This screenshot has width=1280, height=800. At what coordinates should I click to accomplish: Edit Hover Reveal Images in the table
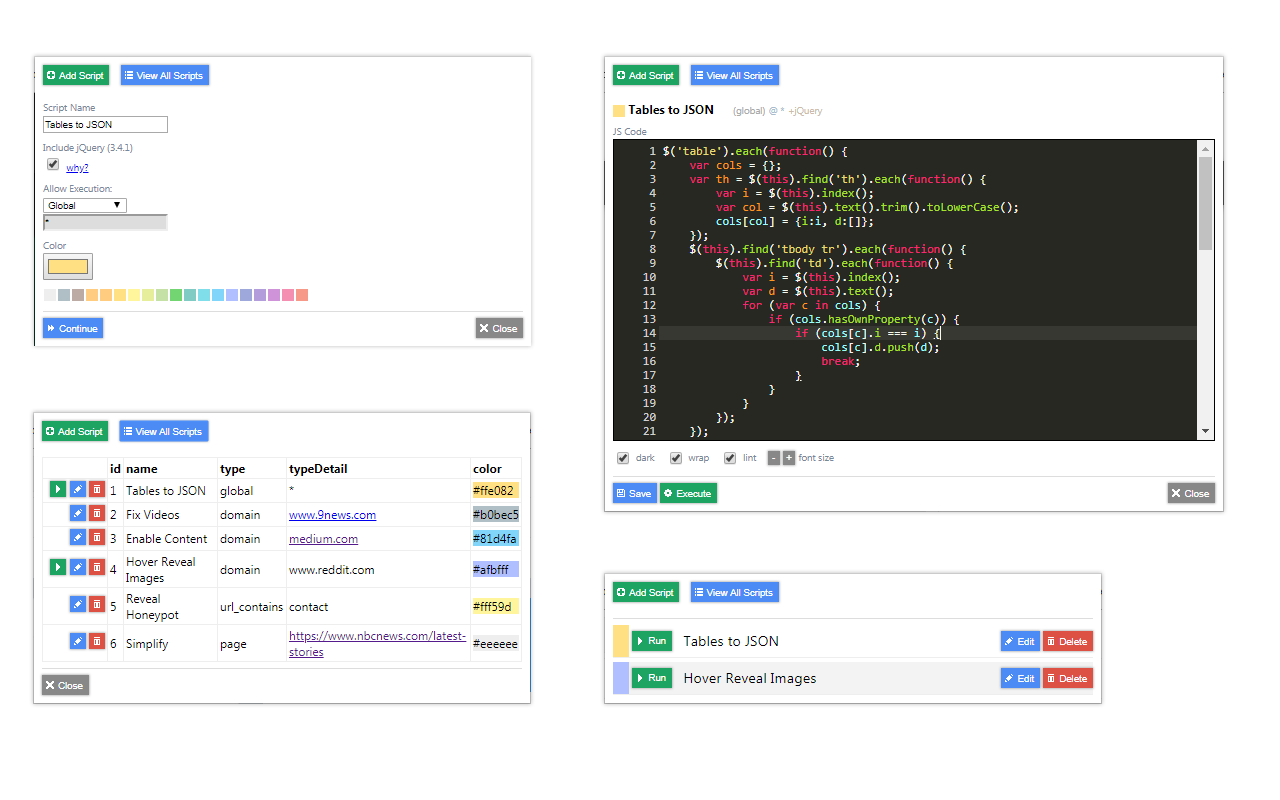click(78, 567)
